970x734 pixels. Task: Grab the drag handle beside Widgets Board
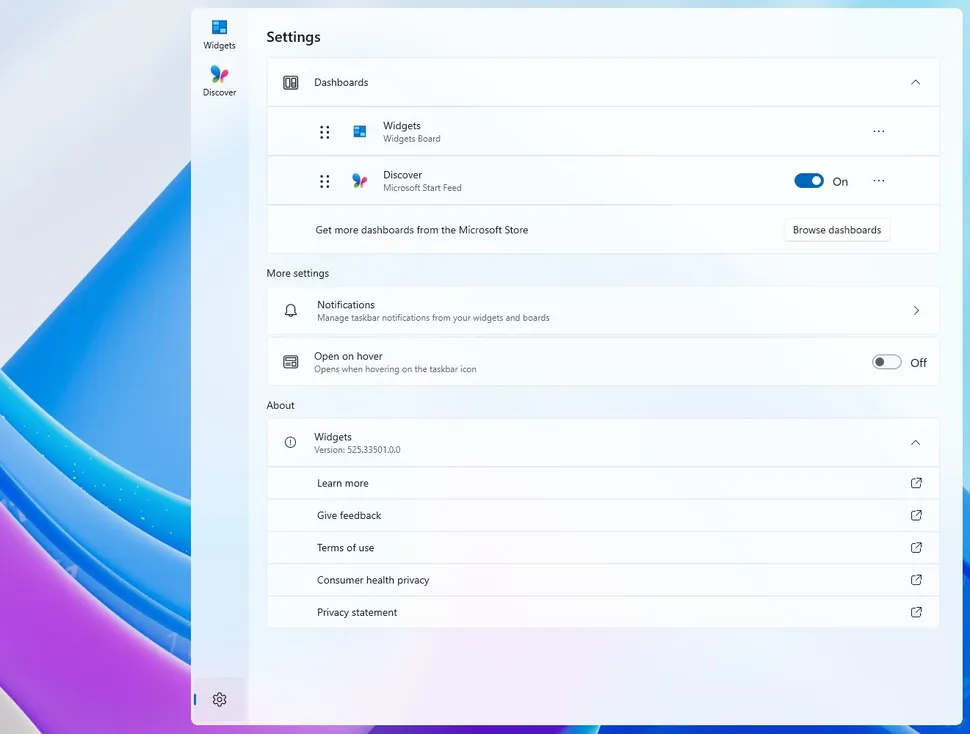pyautogui.click(x=324, y=131)
